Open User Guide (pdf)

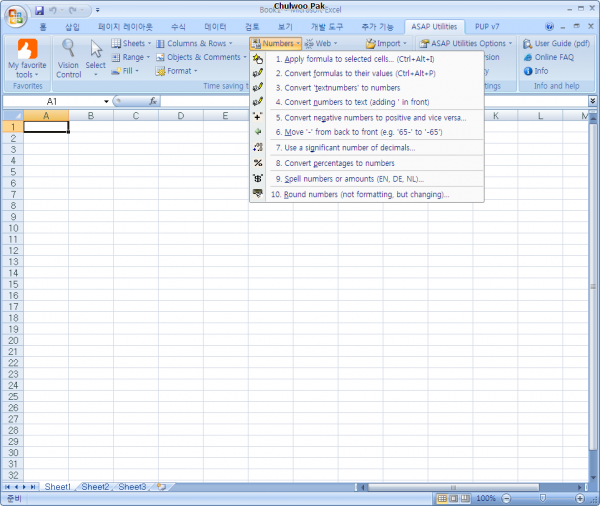[x=556, y=43]
